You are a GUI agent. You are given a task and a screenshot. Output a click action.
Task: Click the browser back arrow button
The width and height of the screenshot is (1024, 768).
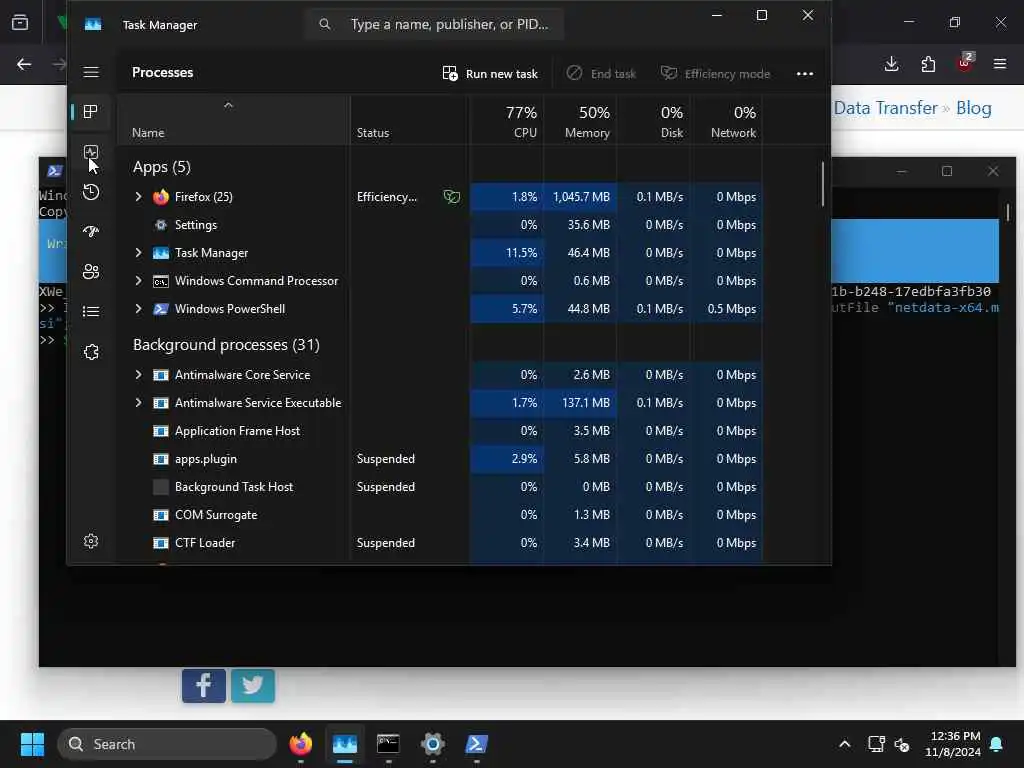pos(24,64)
